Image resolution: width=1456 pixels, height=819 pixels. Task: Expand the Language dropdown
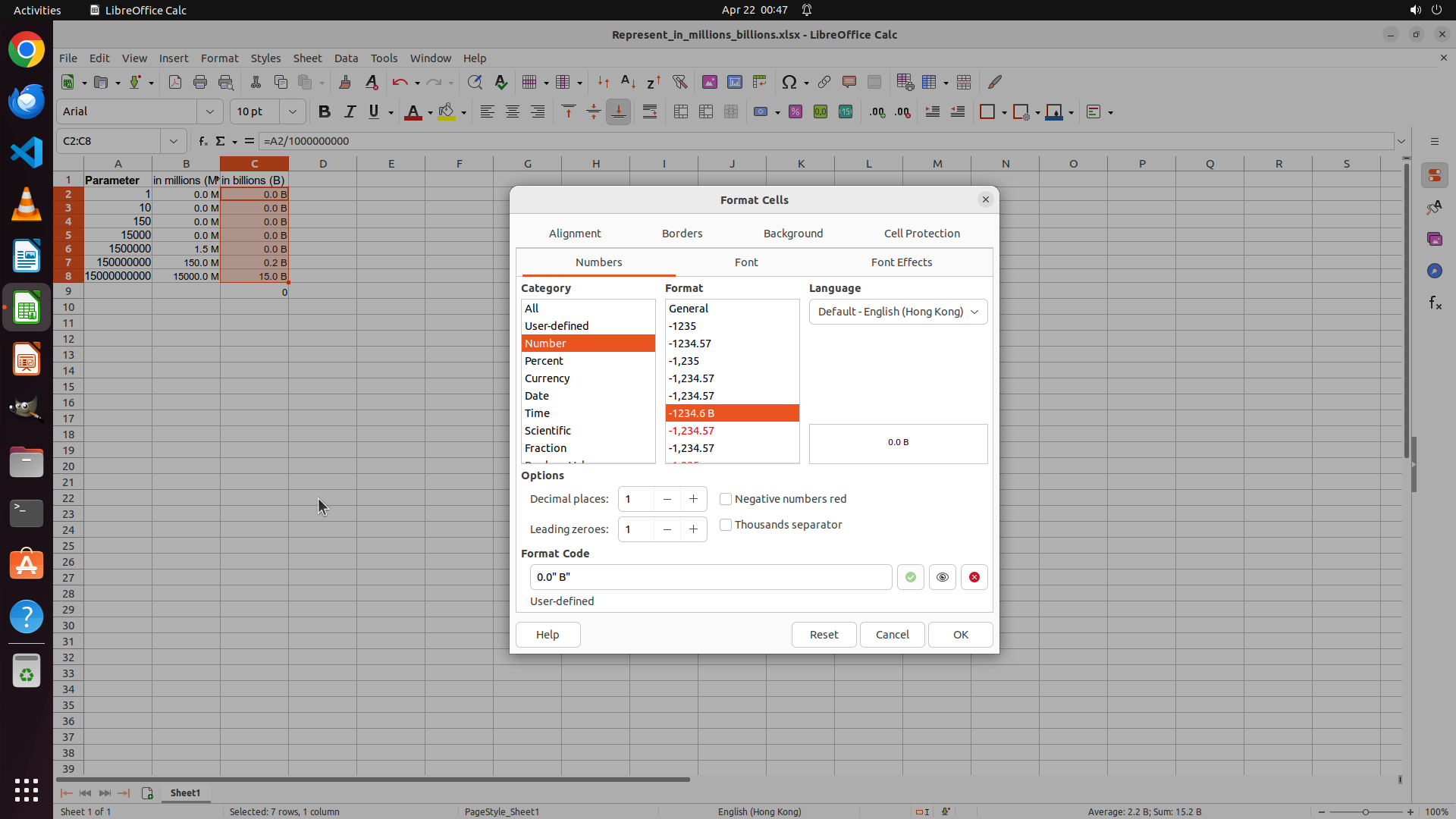point(898,312)
